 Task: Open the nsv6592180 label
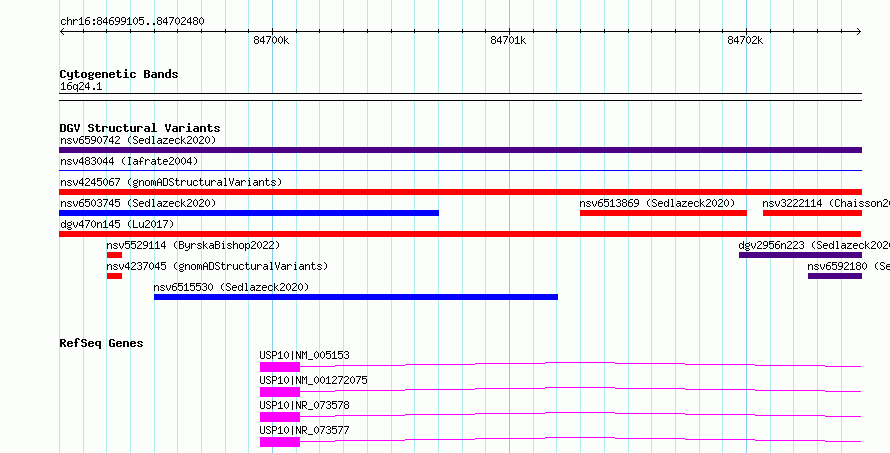click(x=849, y=266)
